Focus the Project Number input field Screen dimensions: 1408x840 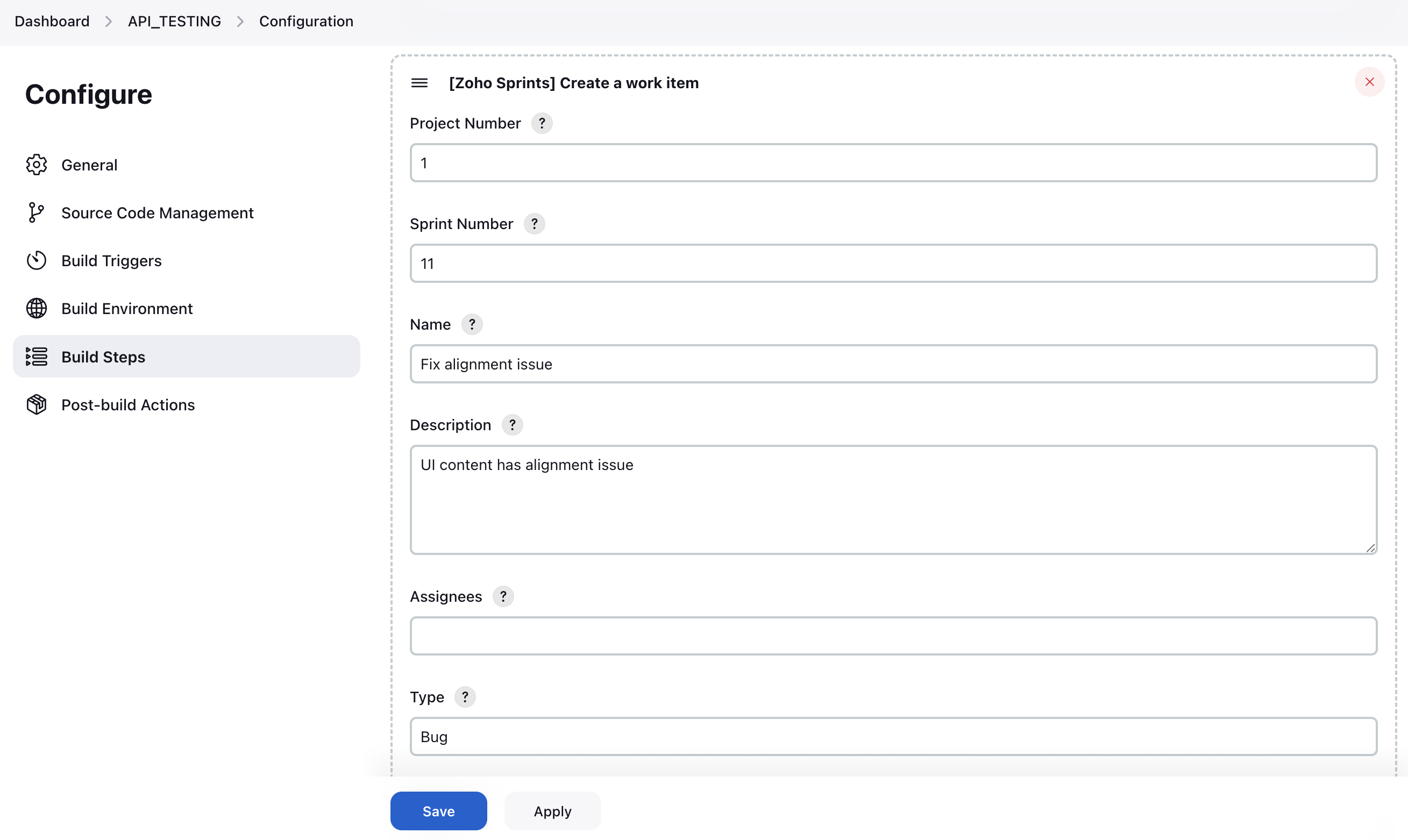pos(894,163)
